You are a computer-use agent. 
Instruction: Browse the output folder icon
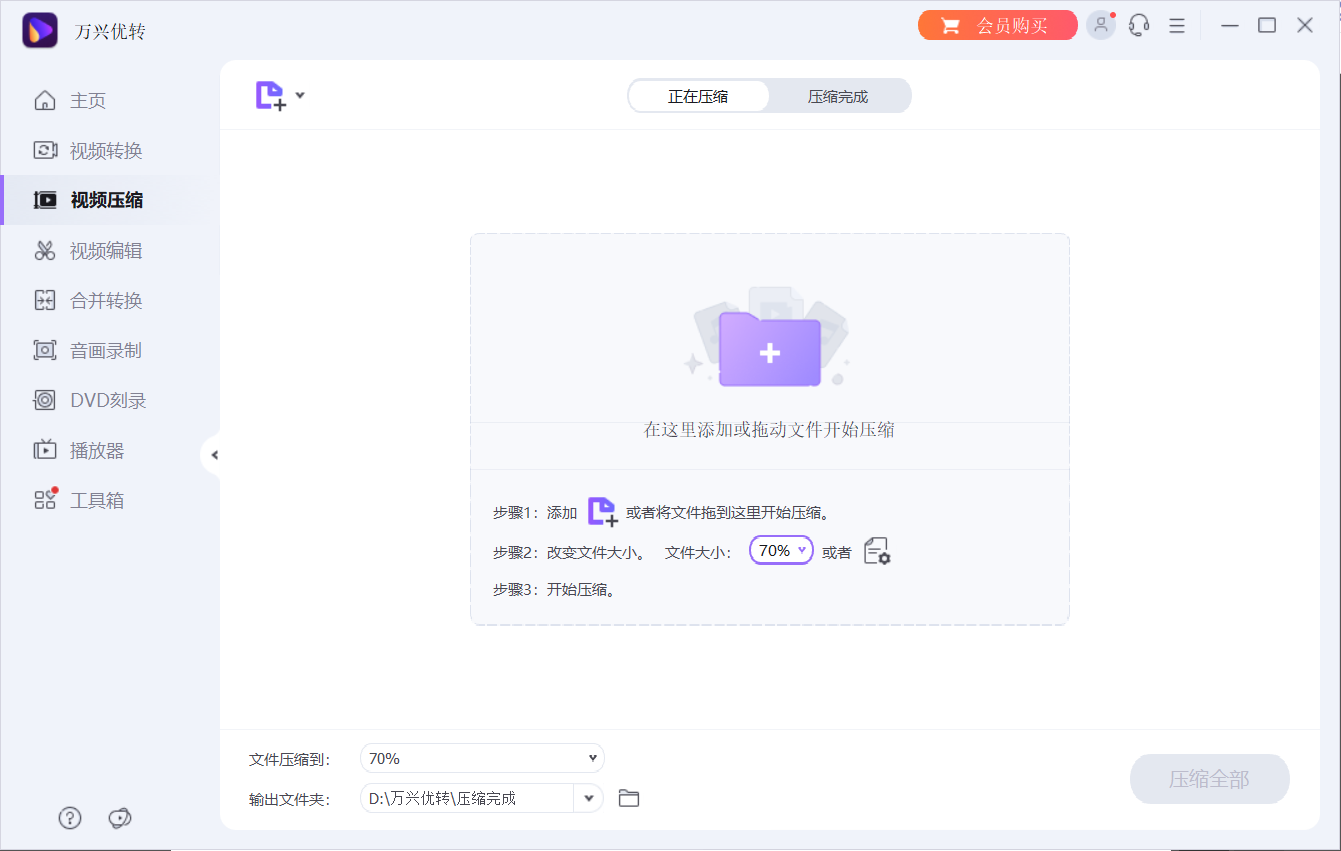click(x=629, y=798)
